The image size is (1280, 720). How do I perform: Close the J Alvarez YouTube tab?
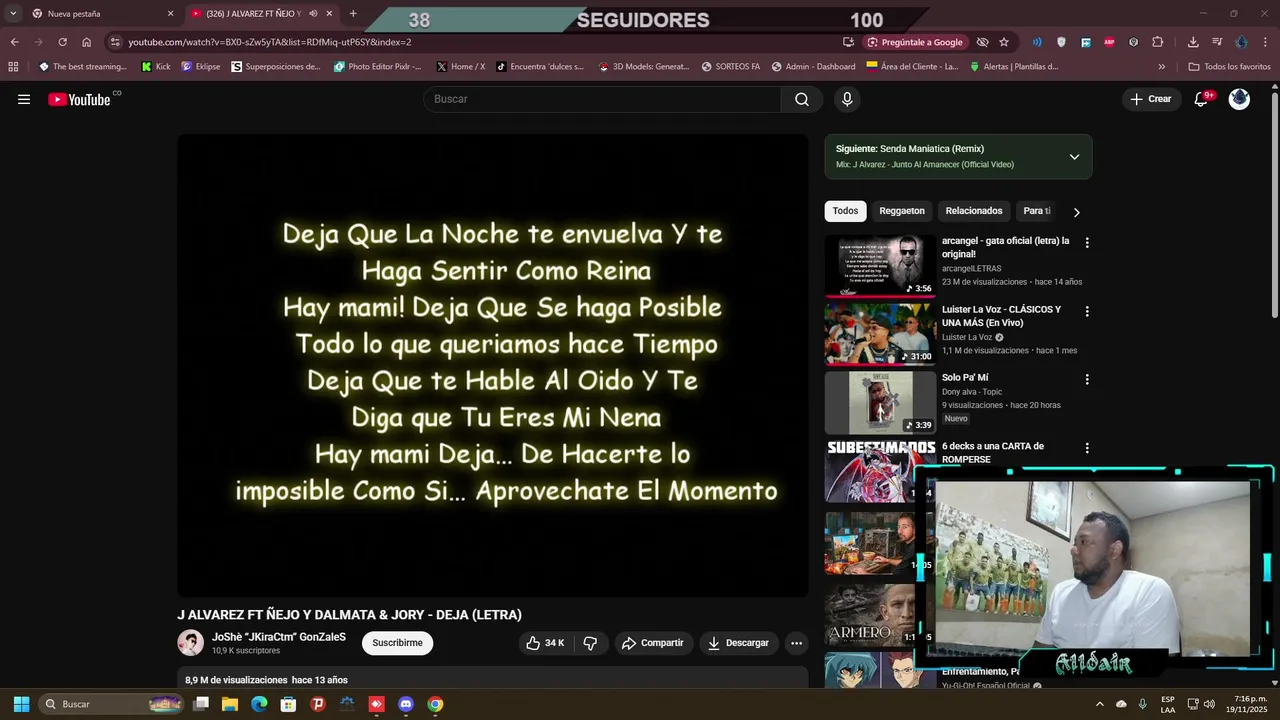click(x=329, y=14)
